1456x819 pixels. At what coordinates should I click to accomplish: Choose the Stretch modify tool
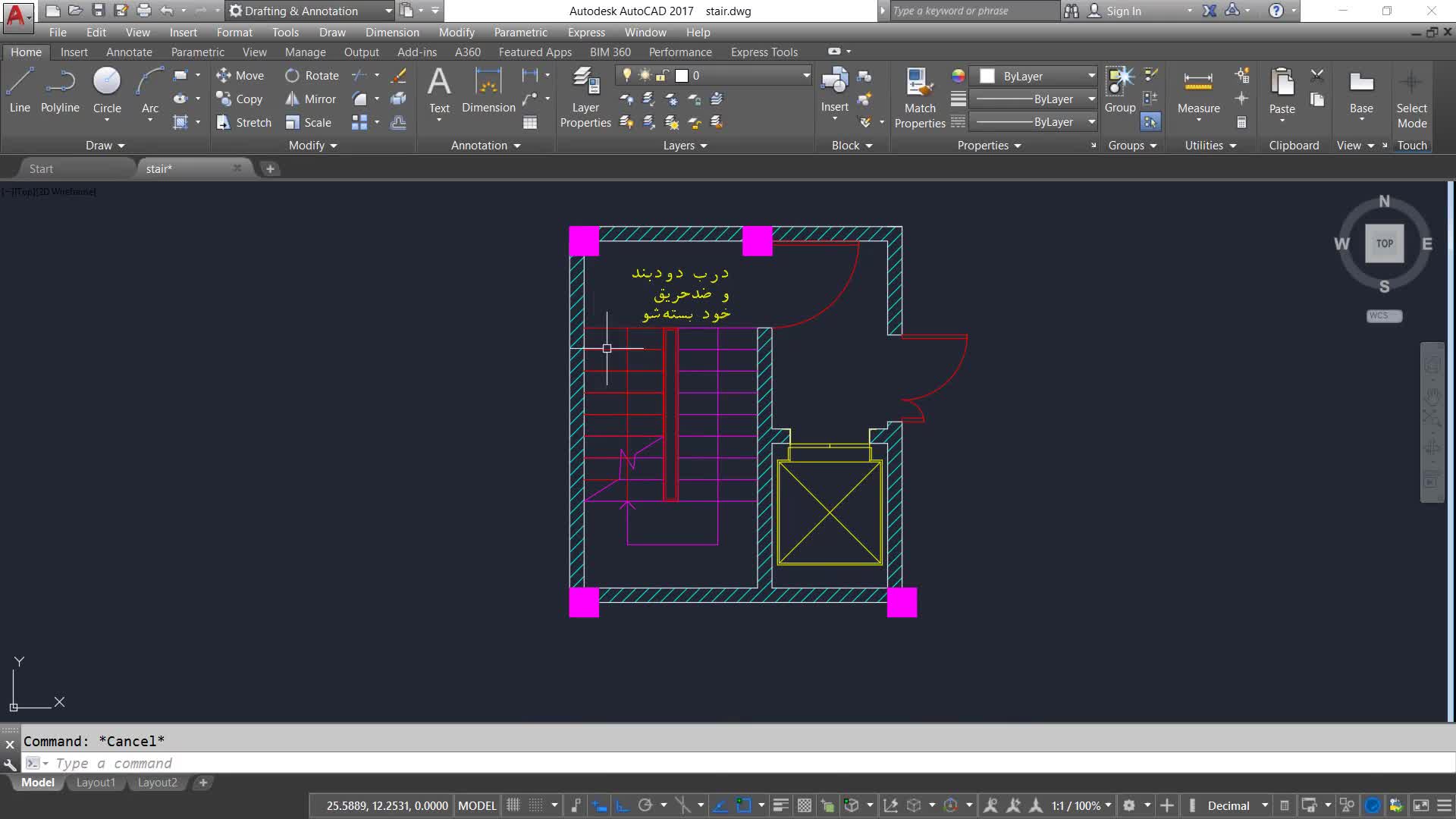tap(243, 122)
